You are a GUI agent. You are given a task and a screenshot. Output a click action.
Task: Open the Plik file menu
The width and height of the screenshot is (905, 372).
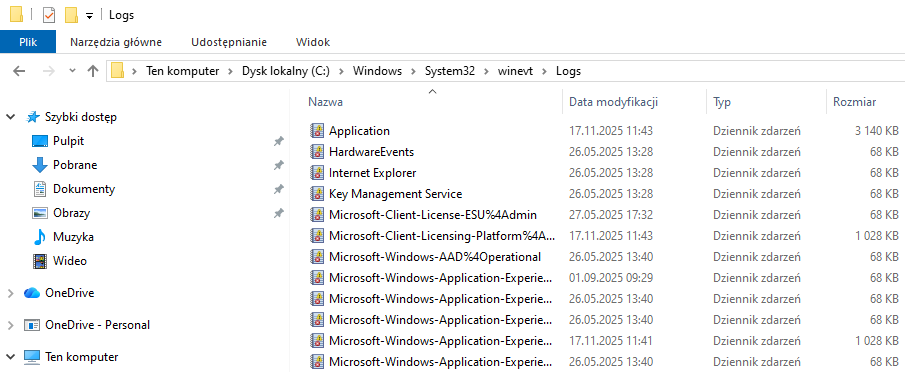(28, 42)
